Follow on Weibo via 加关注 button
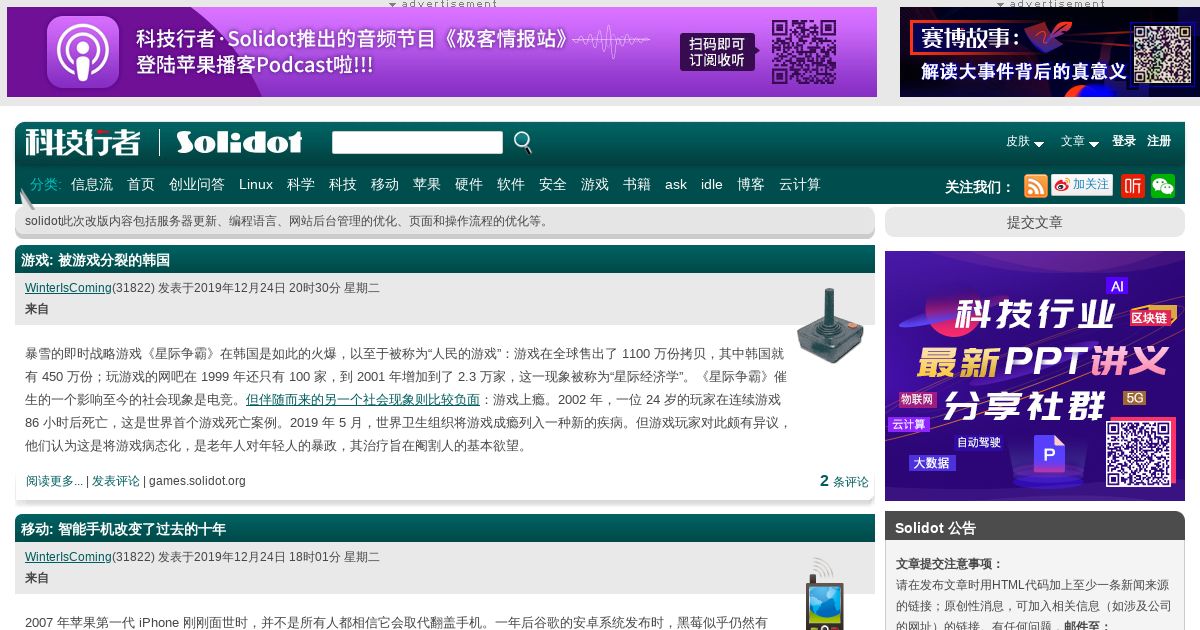This screenshot has height=630, width=1200. pyautogui.click(x=1082, y=185)
